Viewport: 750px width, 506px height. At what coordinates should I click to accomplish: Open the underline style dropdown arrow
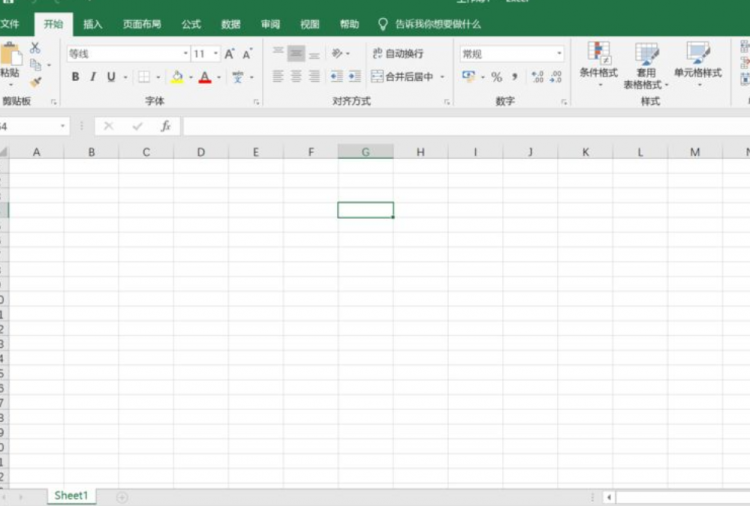125,77
